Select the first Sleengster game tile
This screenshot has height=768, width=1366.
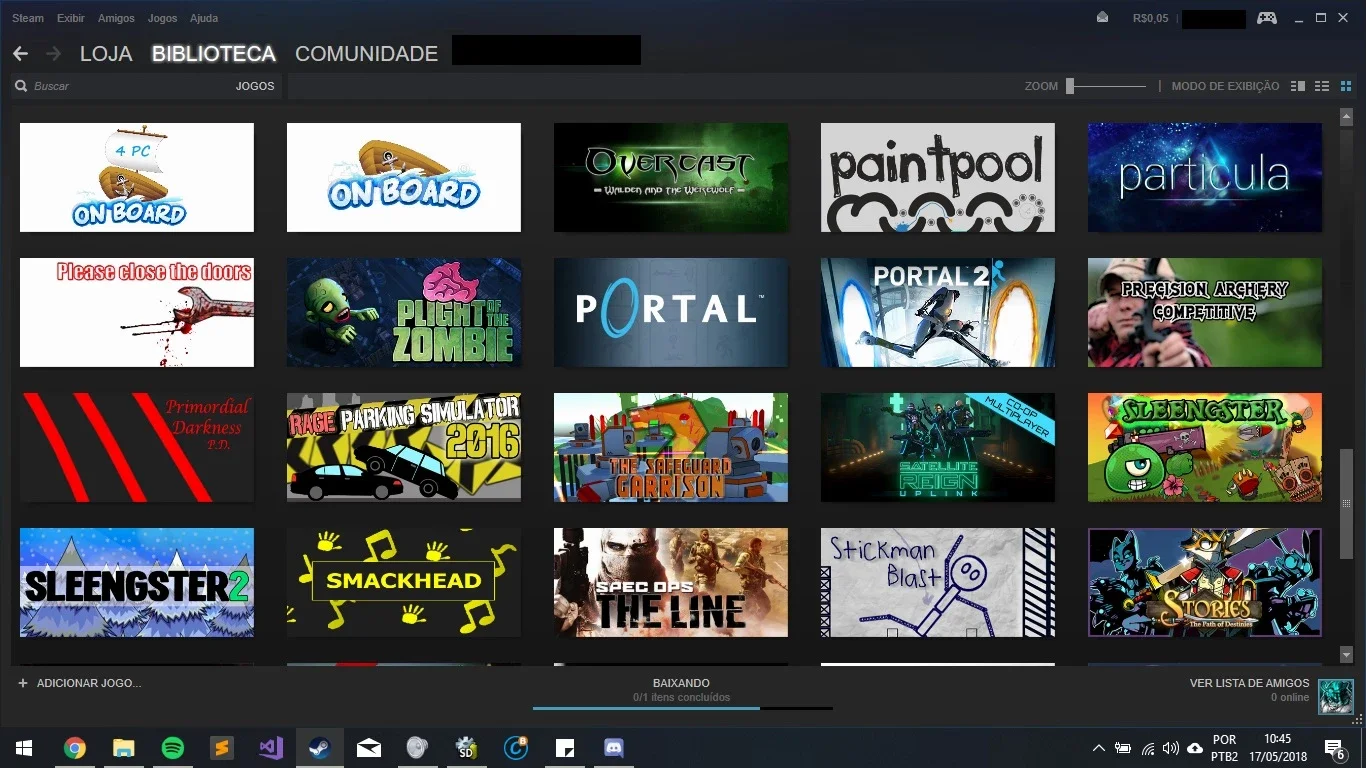coord(1205,447)
